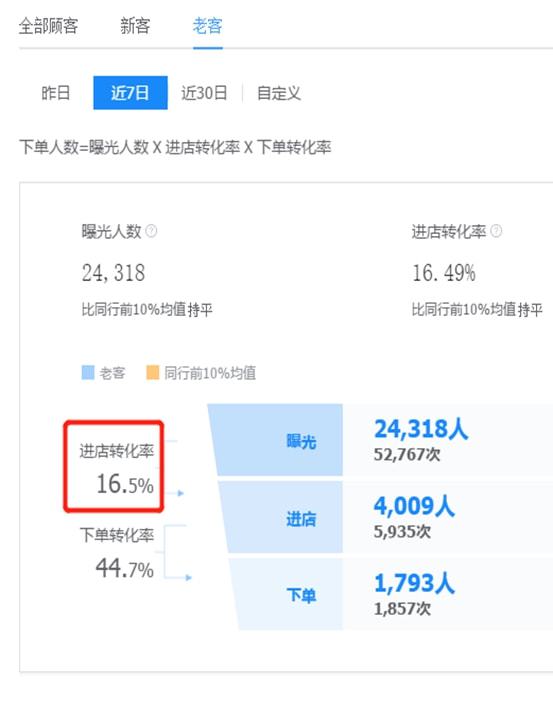553x705 pixels.
Task: Click the 16.49% conversion rate value
Action: (444, 273)
